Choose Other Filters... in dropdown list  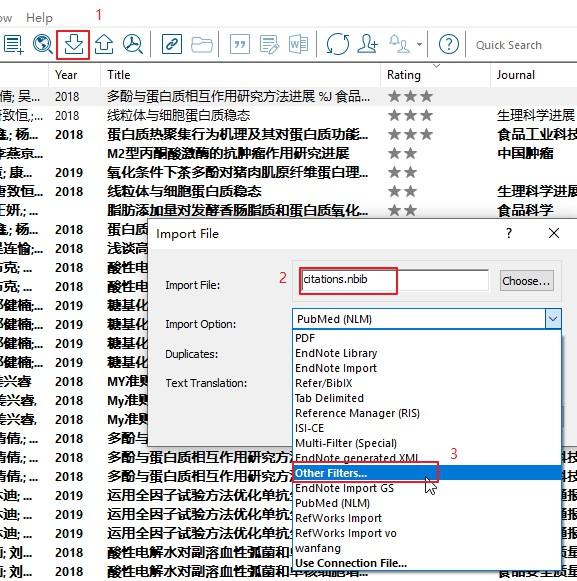tap(427, 473)
